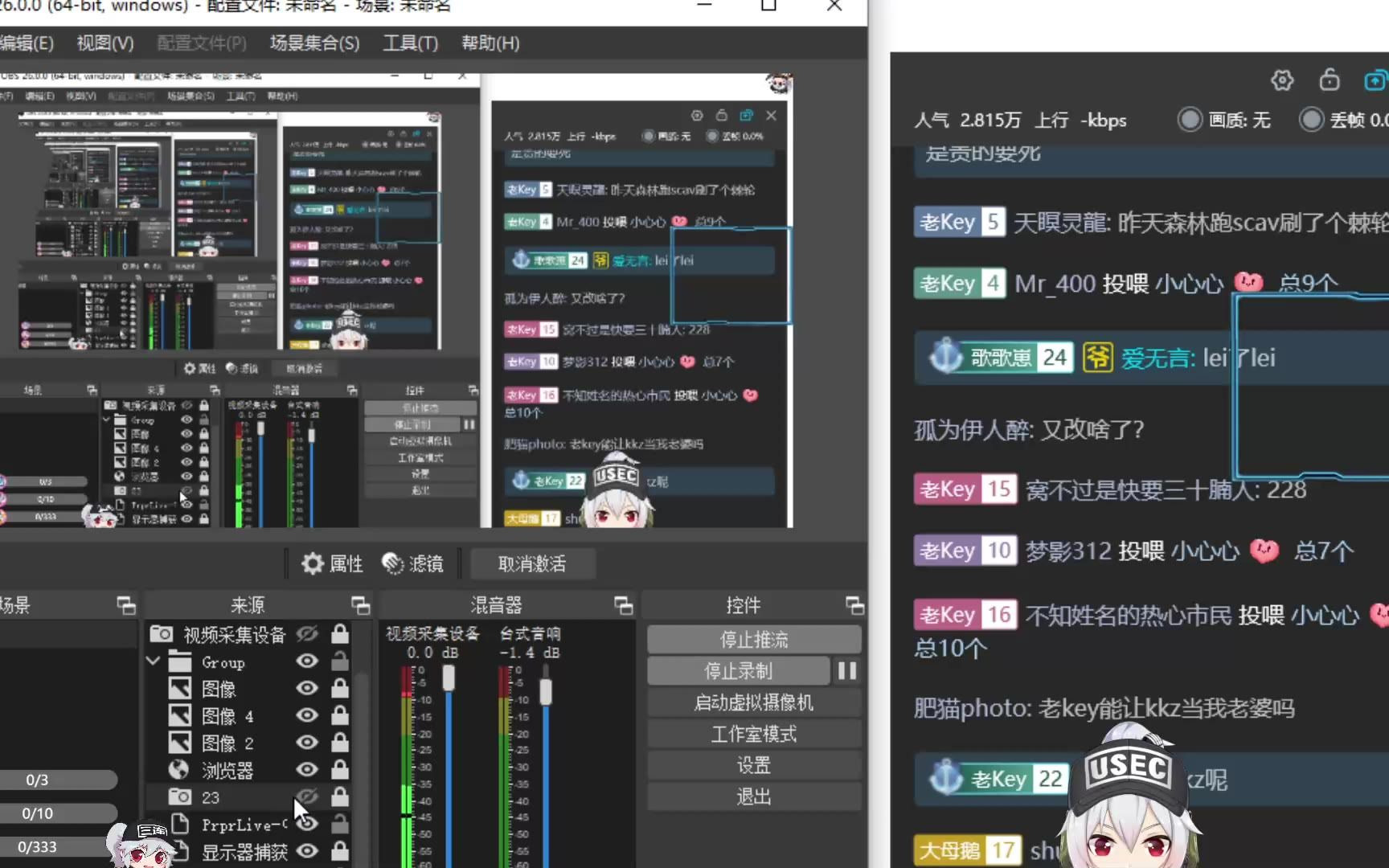Click the blue pop-out window icon in chat overlay
Viewport: 1389px width, 868px height.
pos(1375,80)
